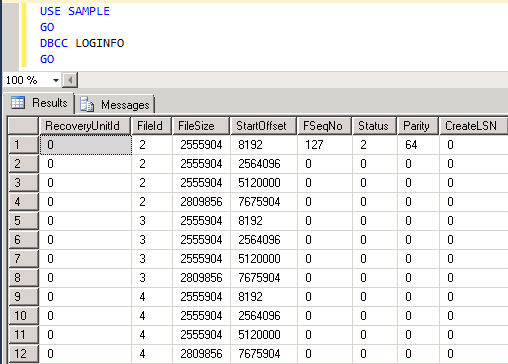Click FileSize 2555904 in row 1
508x364 pixels.
[x=201, y=145]
